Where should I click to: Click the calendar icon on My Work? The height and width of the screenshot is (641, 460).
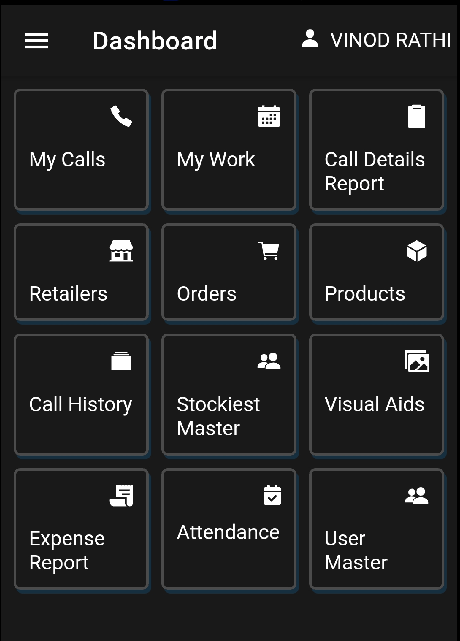tap(269, 117)
